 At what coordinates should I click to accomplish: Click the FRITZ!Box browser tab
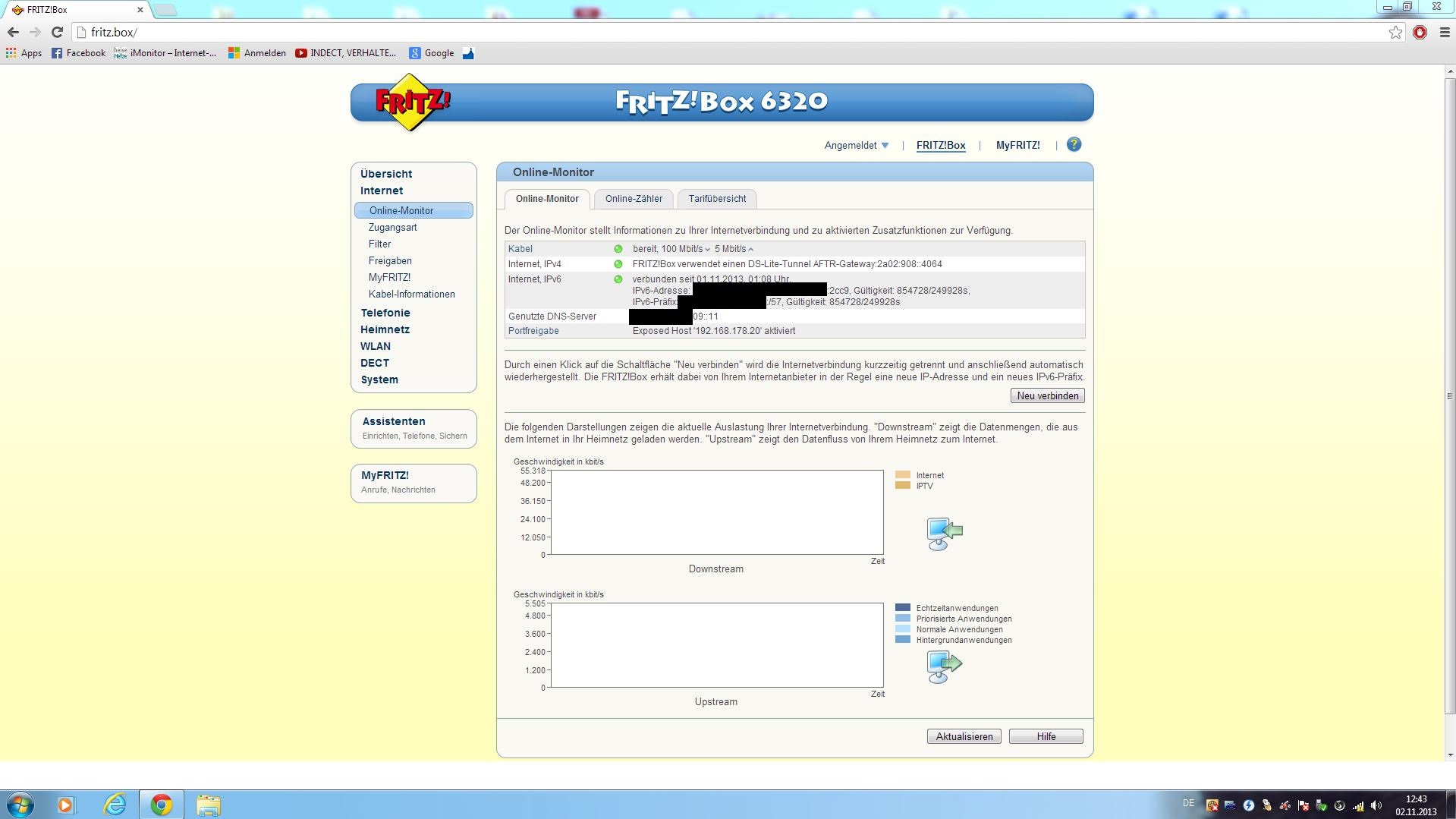(x=76, y=10)
